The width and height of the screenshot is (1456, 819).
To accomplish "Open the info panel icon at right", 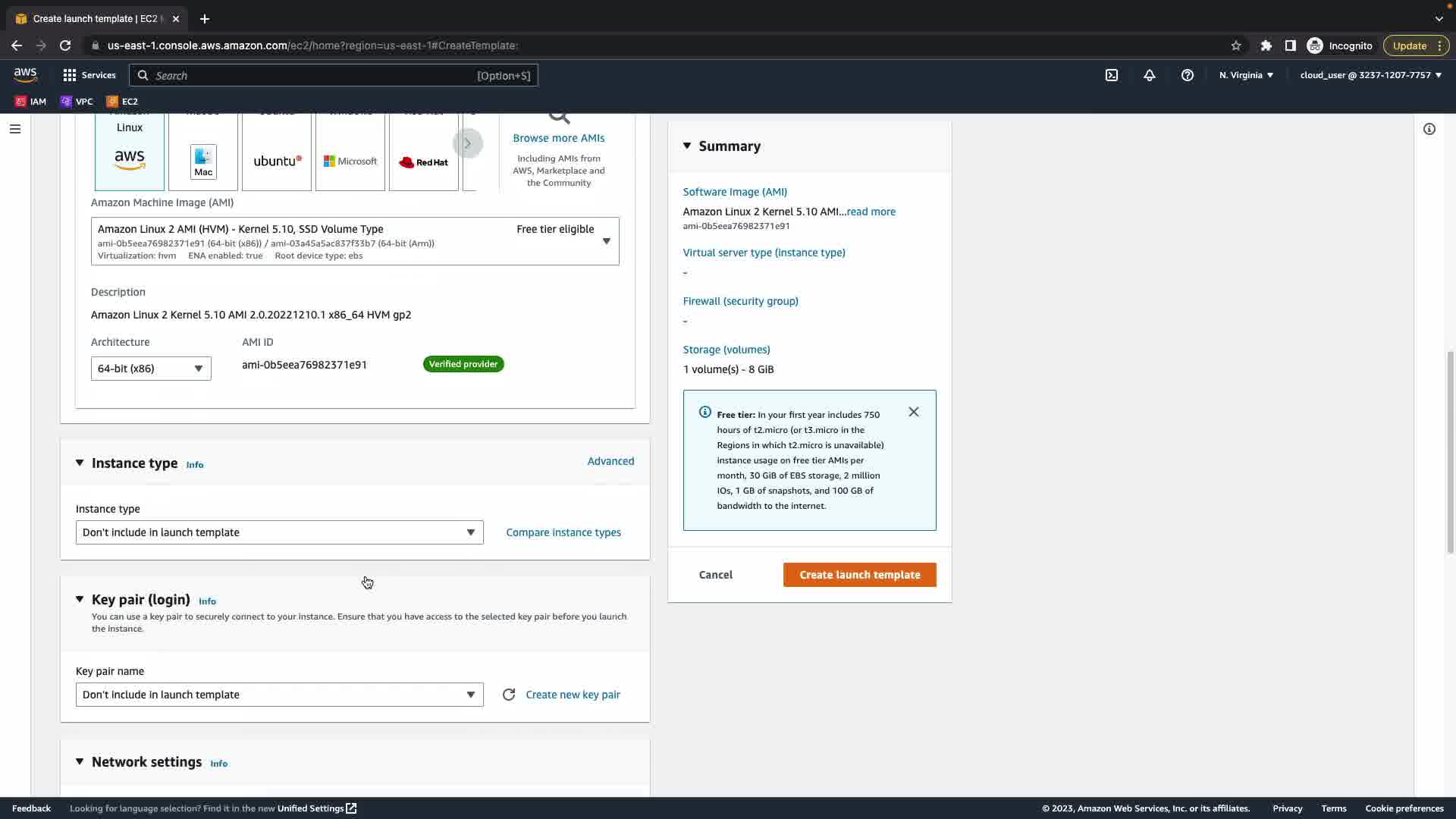I will pos(1429,129).
